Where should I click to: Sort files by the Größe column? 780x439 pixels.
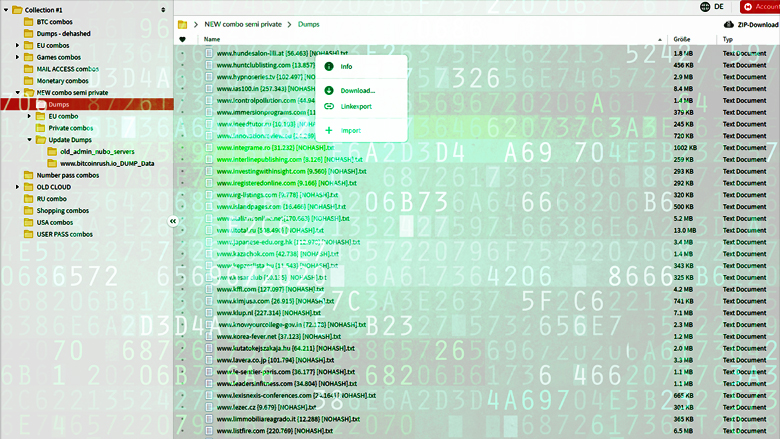point(681,39)
